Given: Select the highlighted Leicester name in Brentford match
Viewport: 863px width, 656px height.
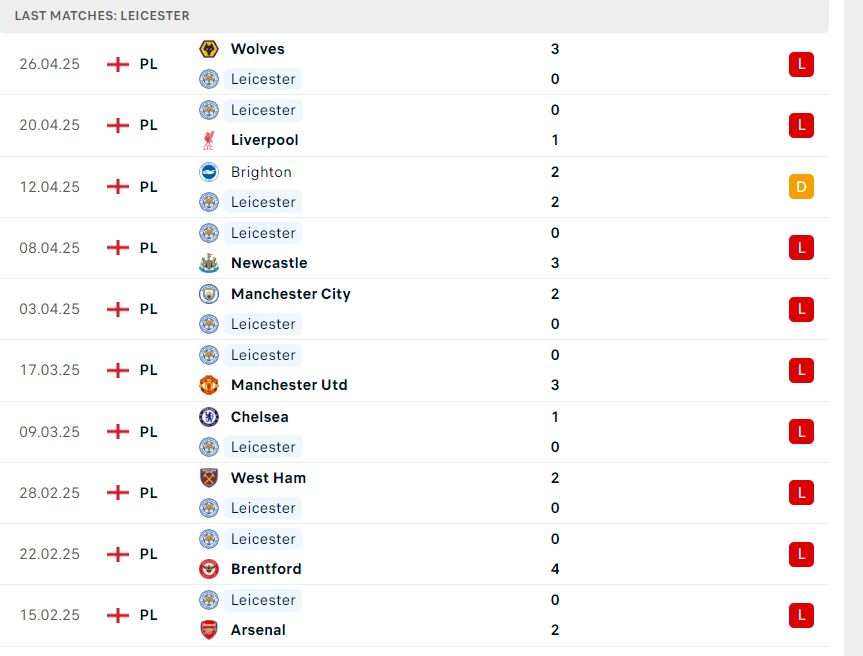Looking at the screenshot, I should (x=263, y=539).
